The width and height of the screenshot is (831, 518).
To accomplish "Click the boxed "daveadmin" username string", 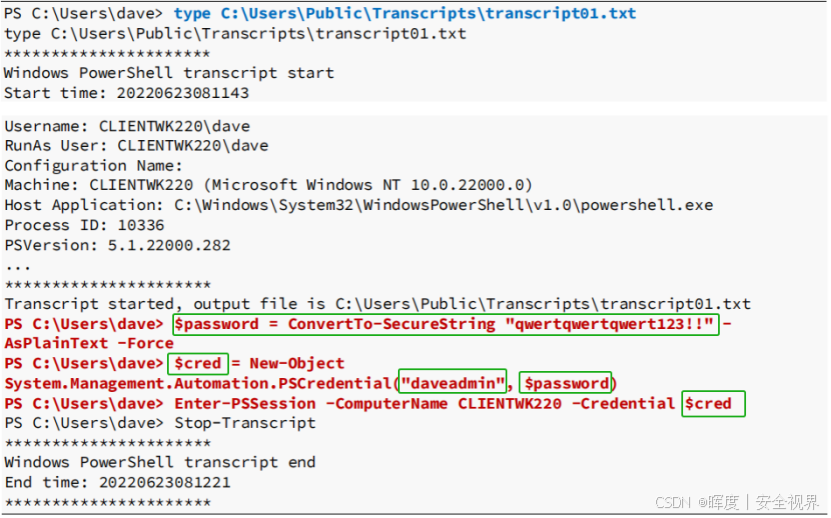I will click(x=452, y=382).
